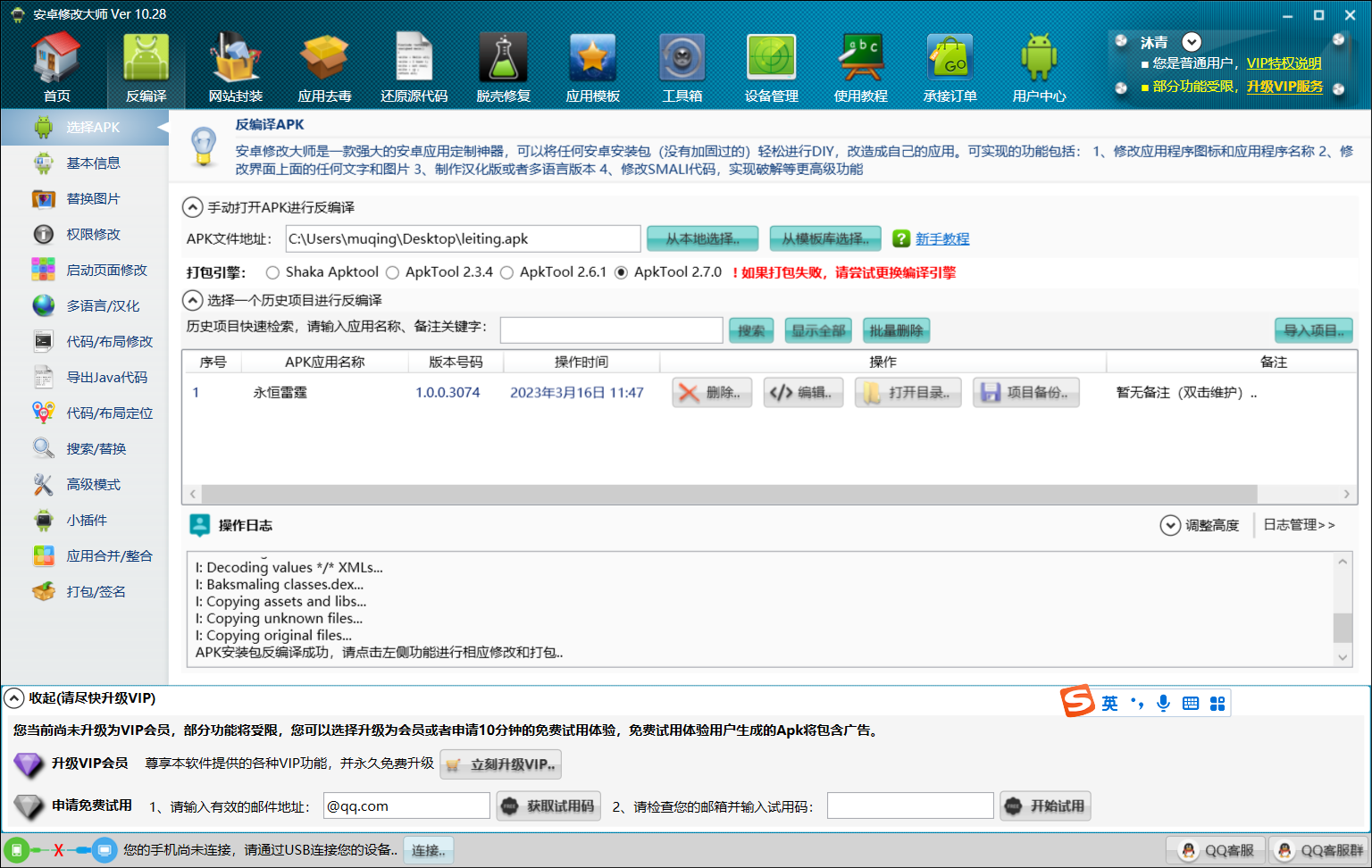The image size is (1372, 868).
Task: Click the 打包/签名 box icon
Action: point(44,591)
